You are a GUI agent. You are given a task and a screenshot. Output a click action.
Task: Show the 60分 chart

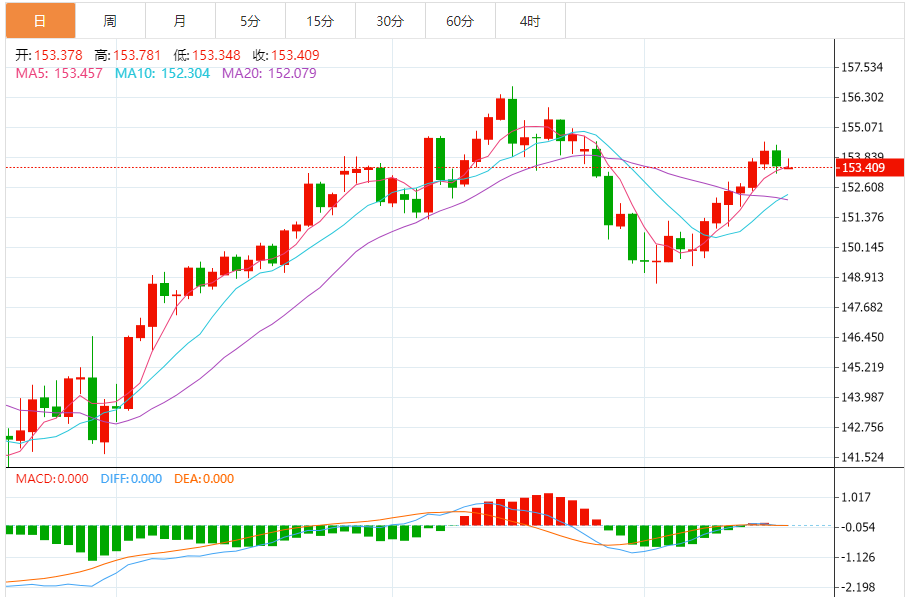[459, 20]
